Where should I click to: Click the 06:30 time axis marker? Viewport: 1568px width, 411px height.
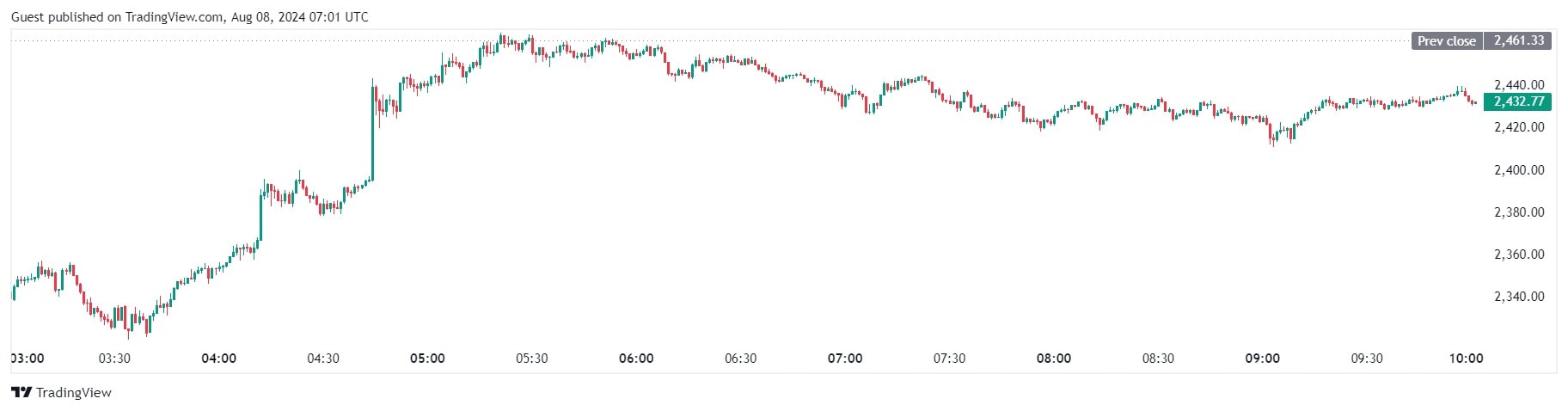[x=740, y=359]
